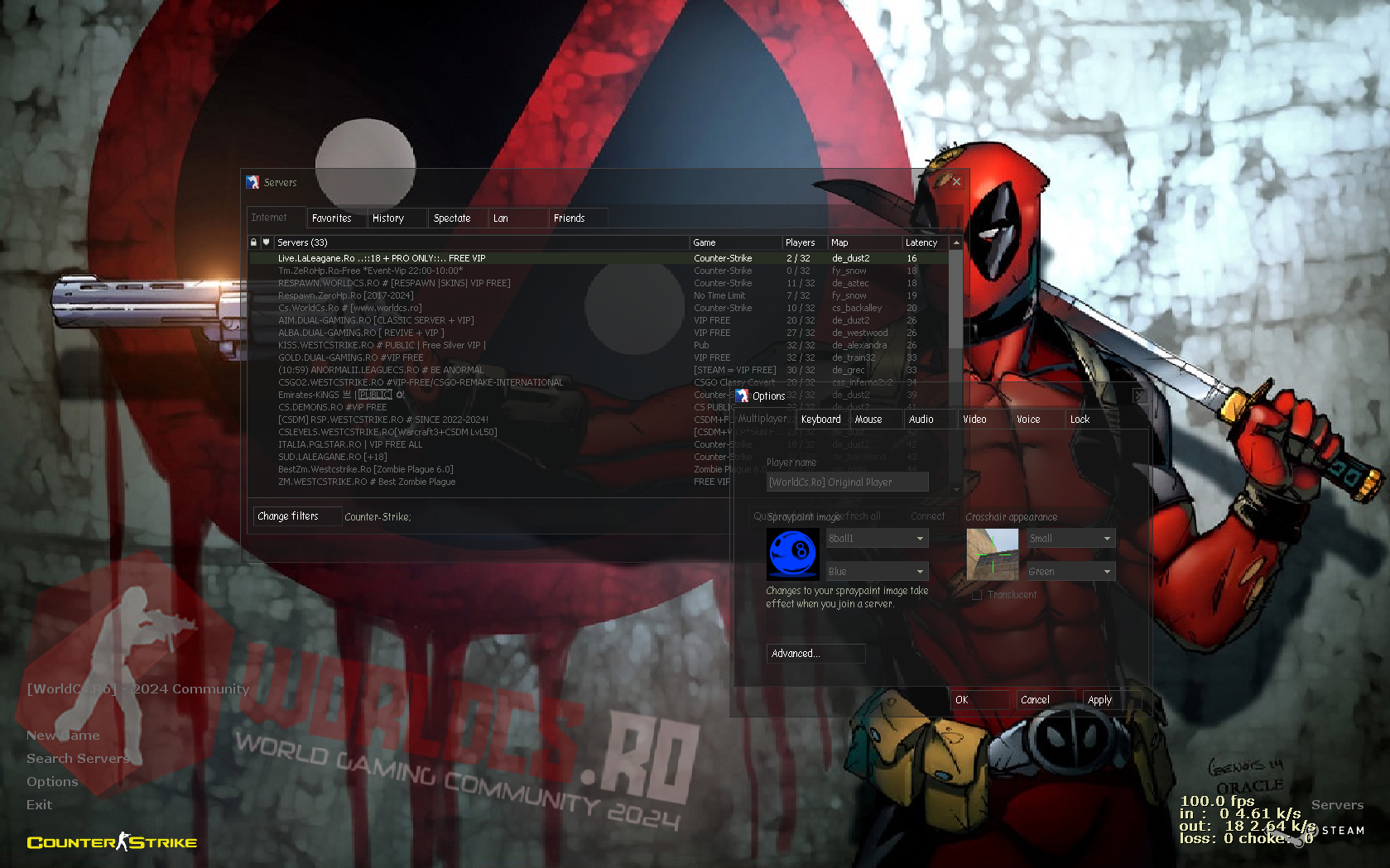Switch to the History tab in Servers
Screen dimensions: 1390x868
[397, 218]
